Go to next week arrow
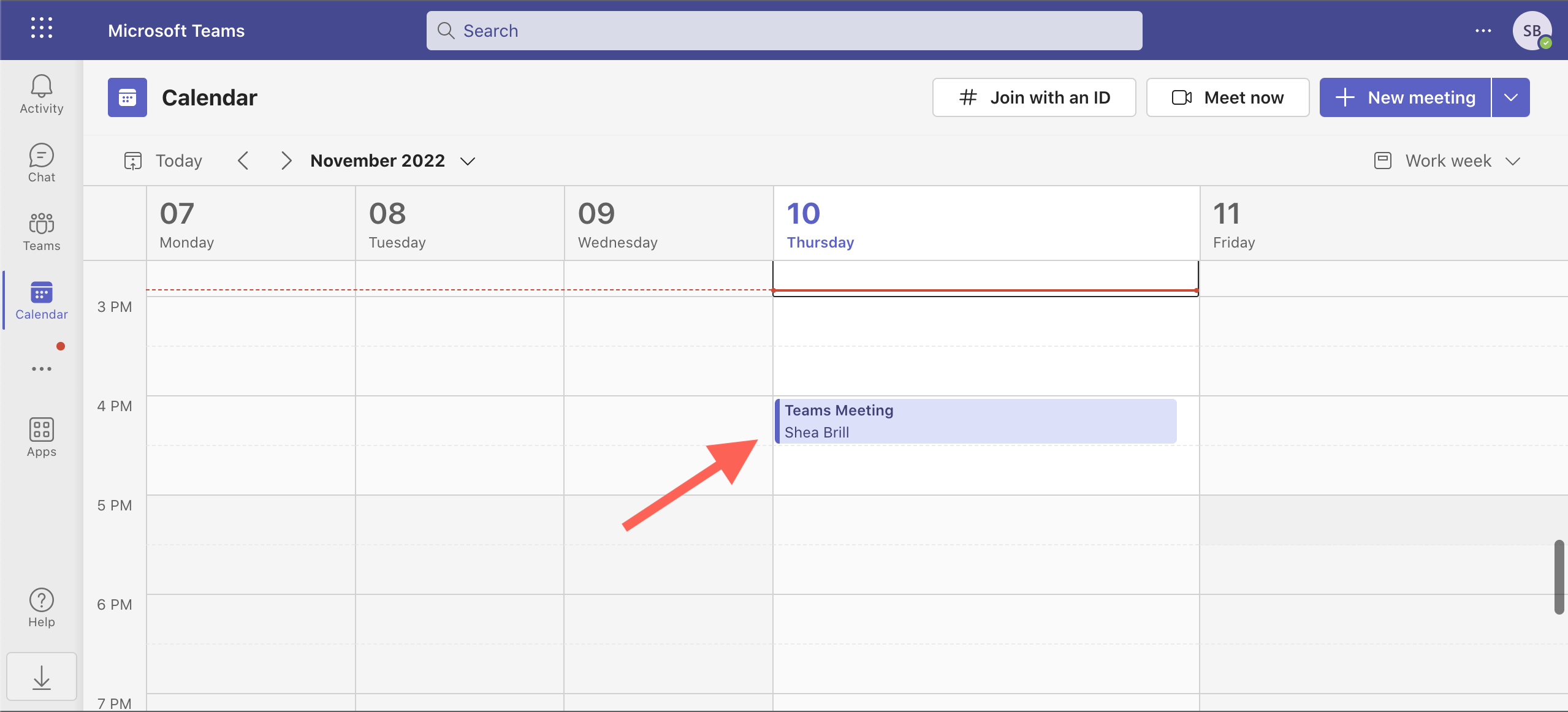This screenshot has width=1568, height=712. (286, 161)
